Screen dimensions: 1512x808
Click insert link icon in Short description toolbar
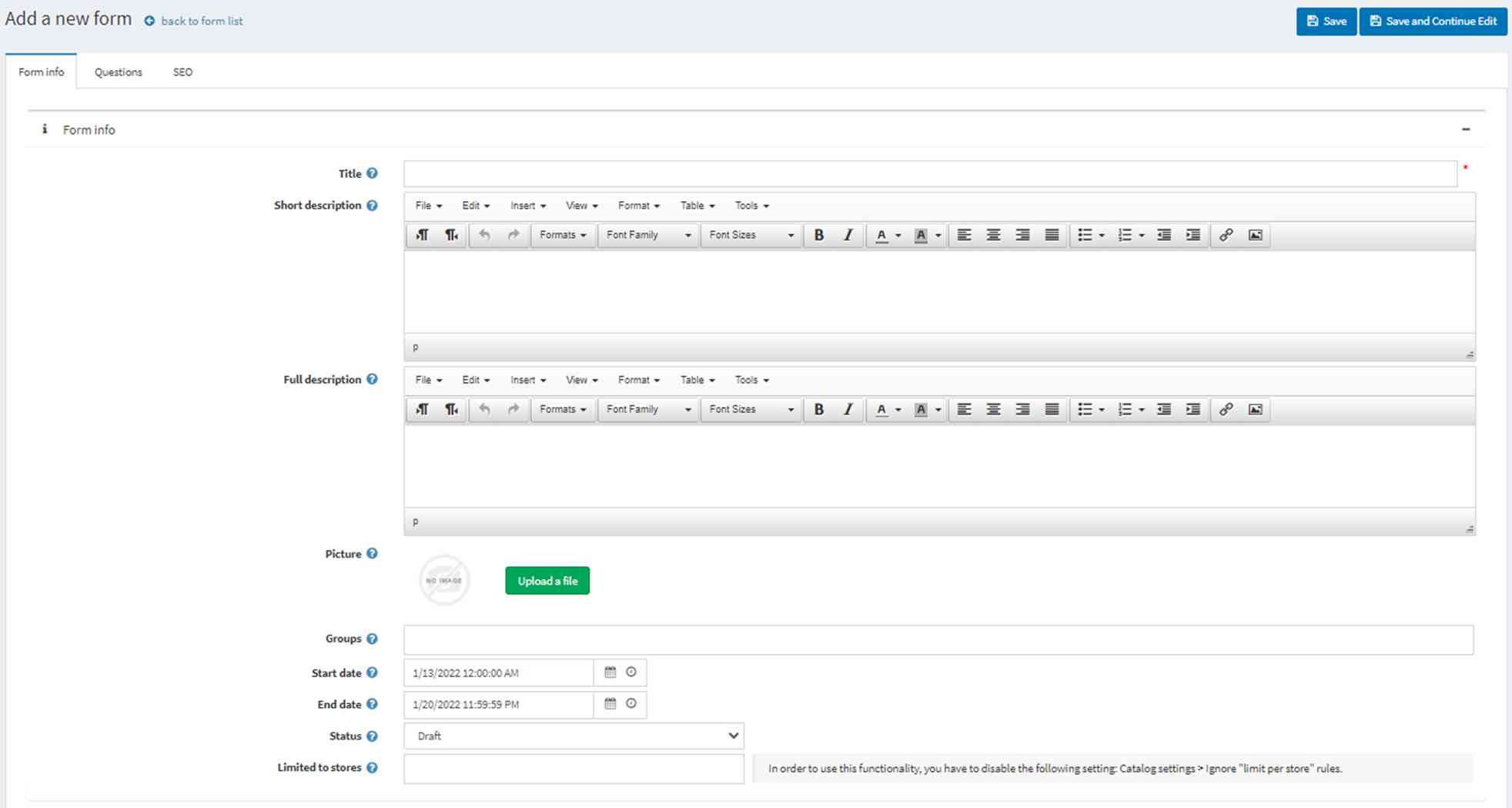1226,235
